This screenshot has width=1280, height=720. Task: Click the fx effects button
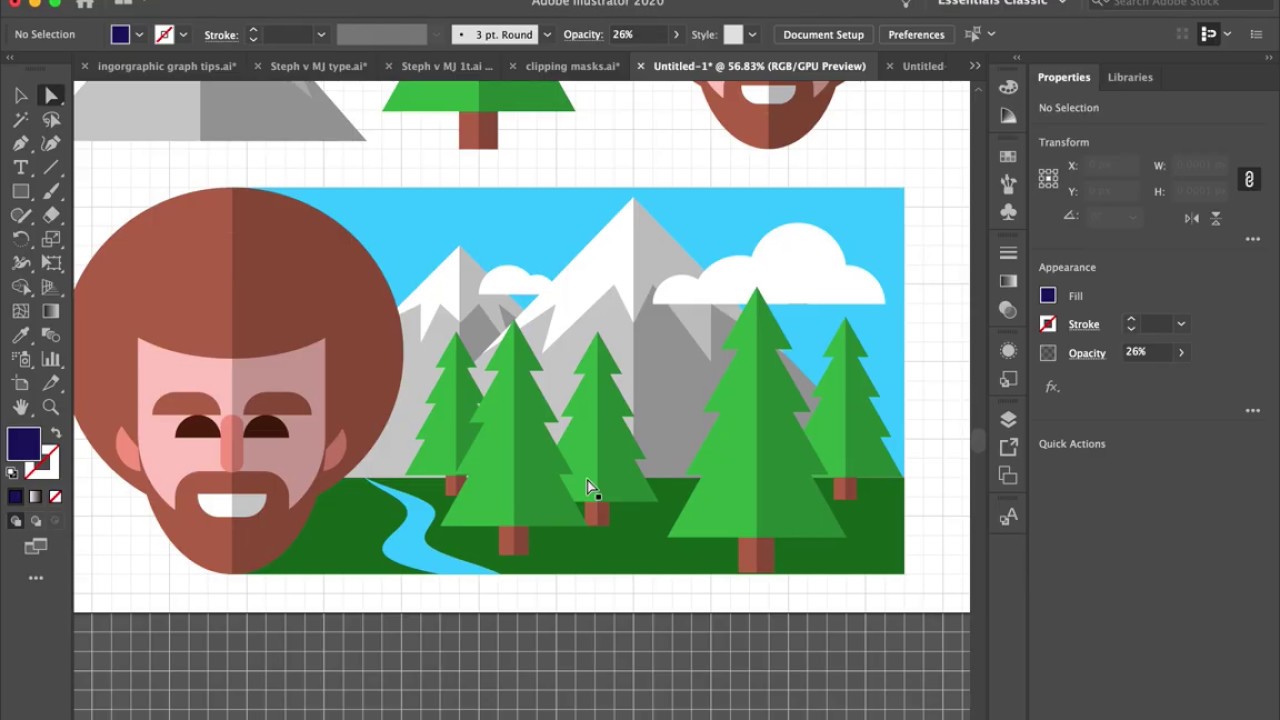point(1052,386)
